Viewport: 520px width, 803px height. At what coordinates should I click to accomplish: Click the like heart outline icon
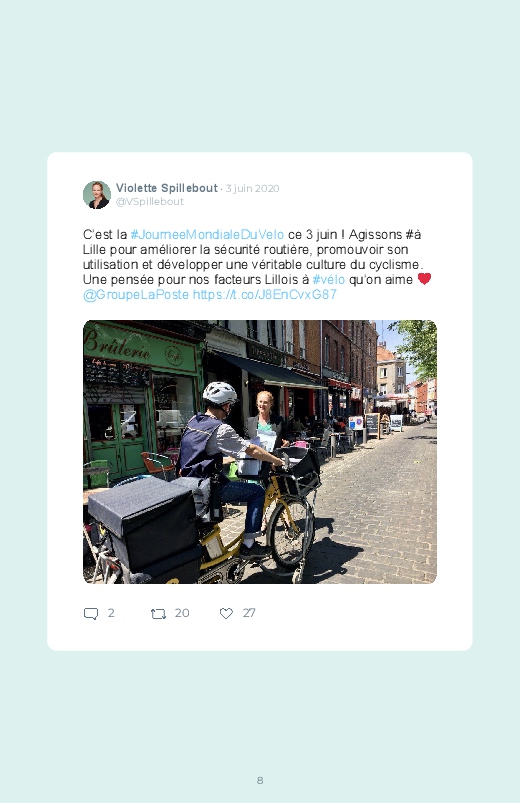click(x=226, y=613)
